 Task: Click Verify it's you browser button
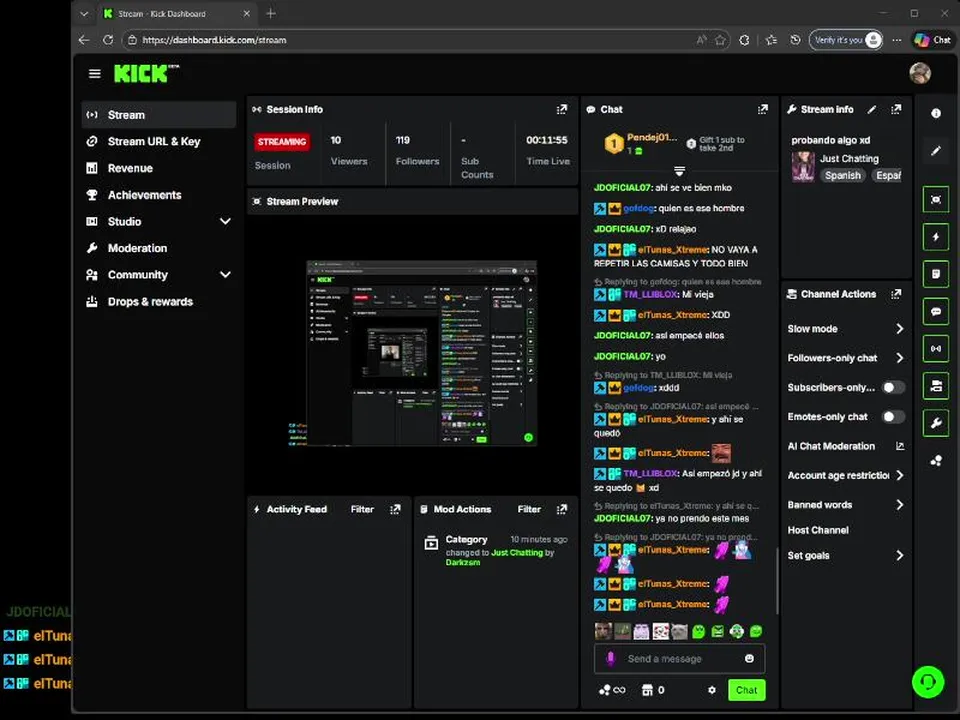(x=846, y=40)
